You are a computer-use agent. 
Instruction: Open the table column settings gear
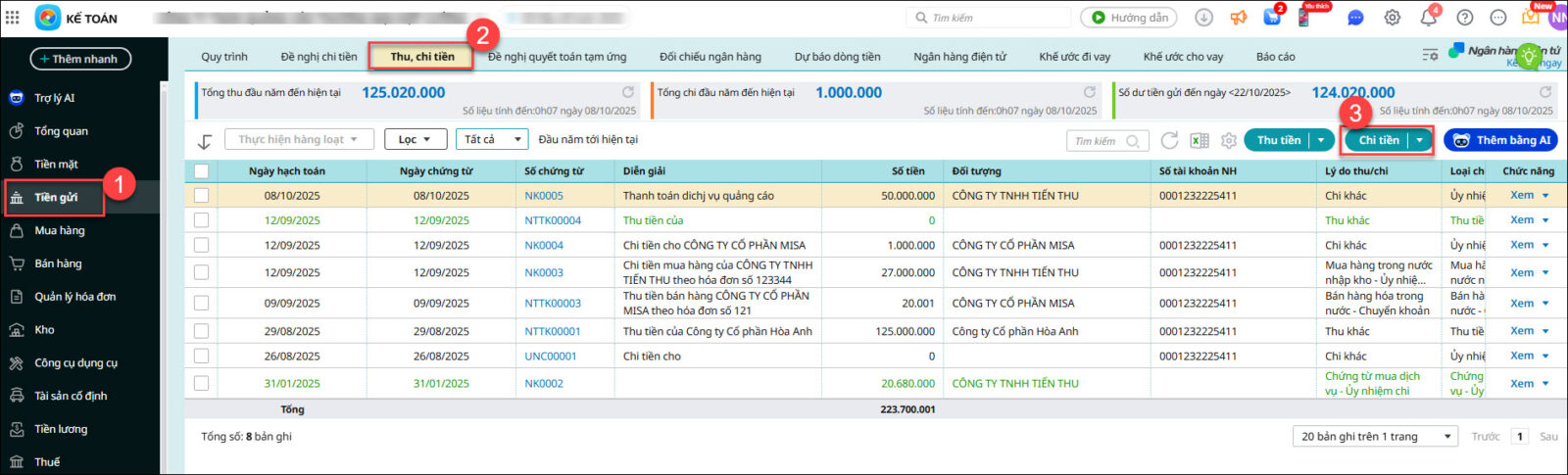(x=1228, y=141)
